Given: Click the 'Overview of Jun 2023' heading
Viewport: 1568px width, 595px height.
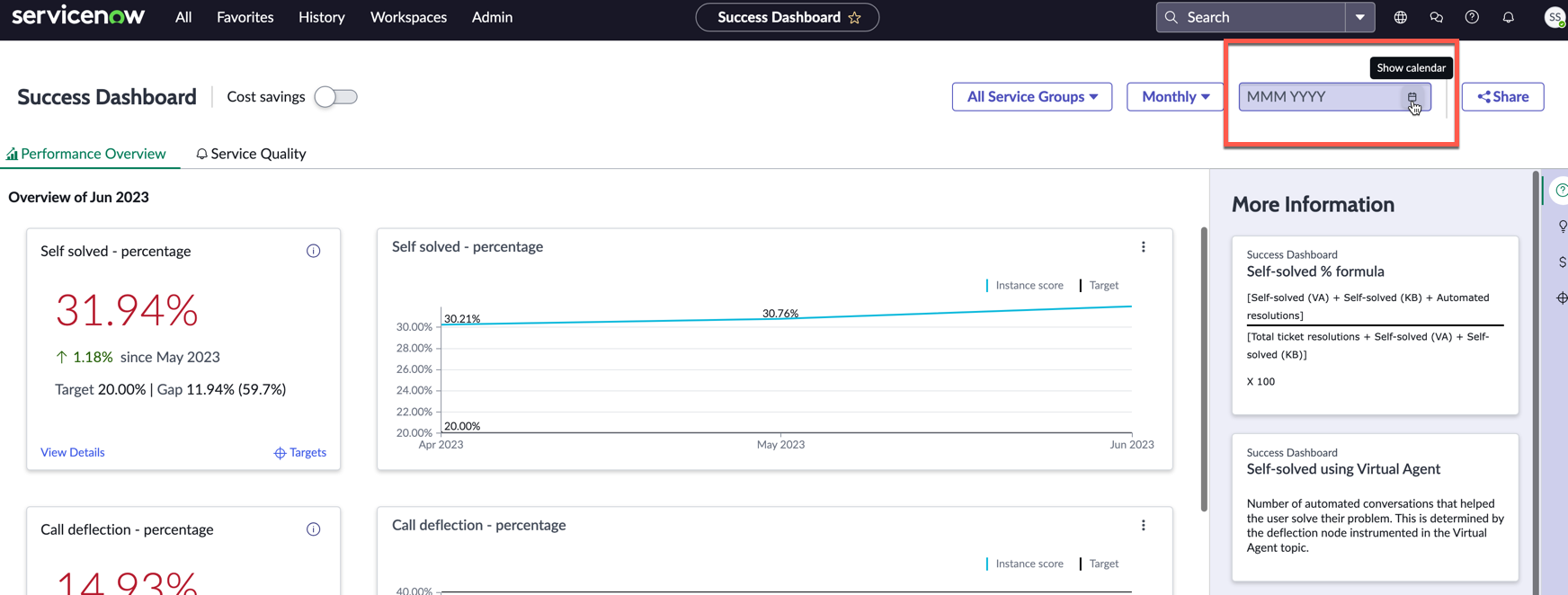Looking at the screenshot, I should (x=78, y=197).
